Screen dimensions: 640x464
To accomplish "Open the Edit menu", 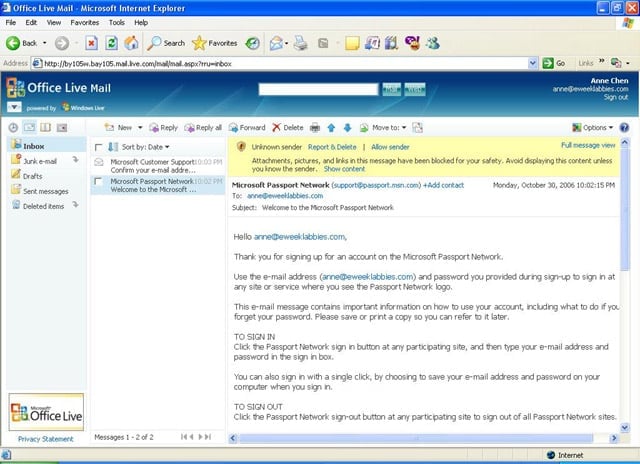I will tap(31, 22).
